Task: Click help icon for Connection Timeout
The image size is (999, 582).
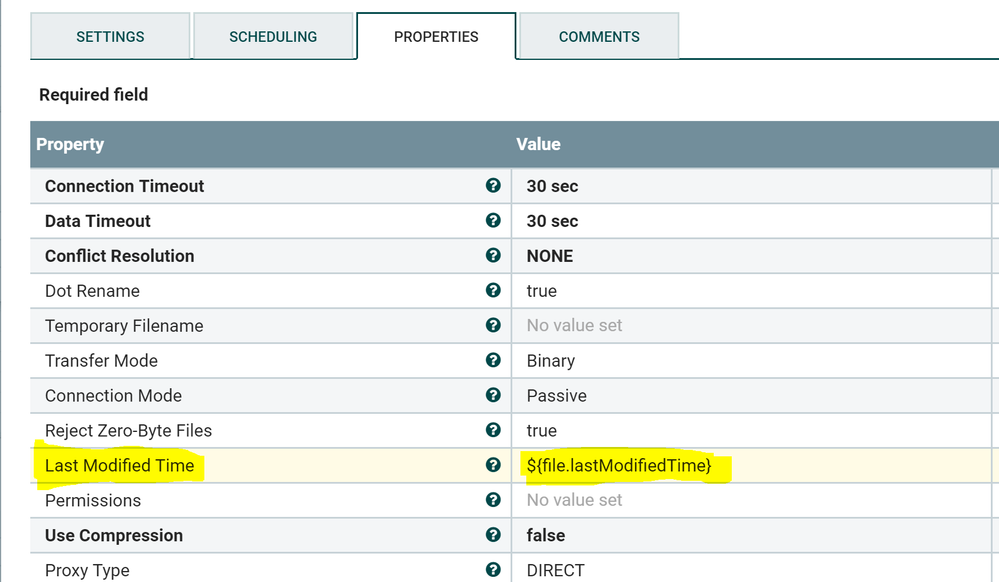Action: tap(493, 186)
